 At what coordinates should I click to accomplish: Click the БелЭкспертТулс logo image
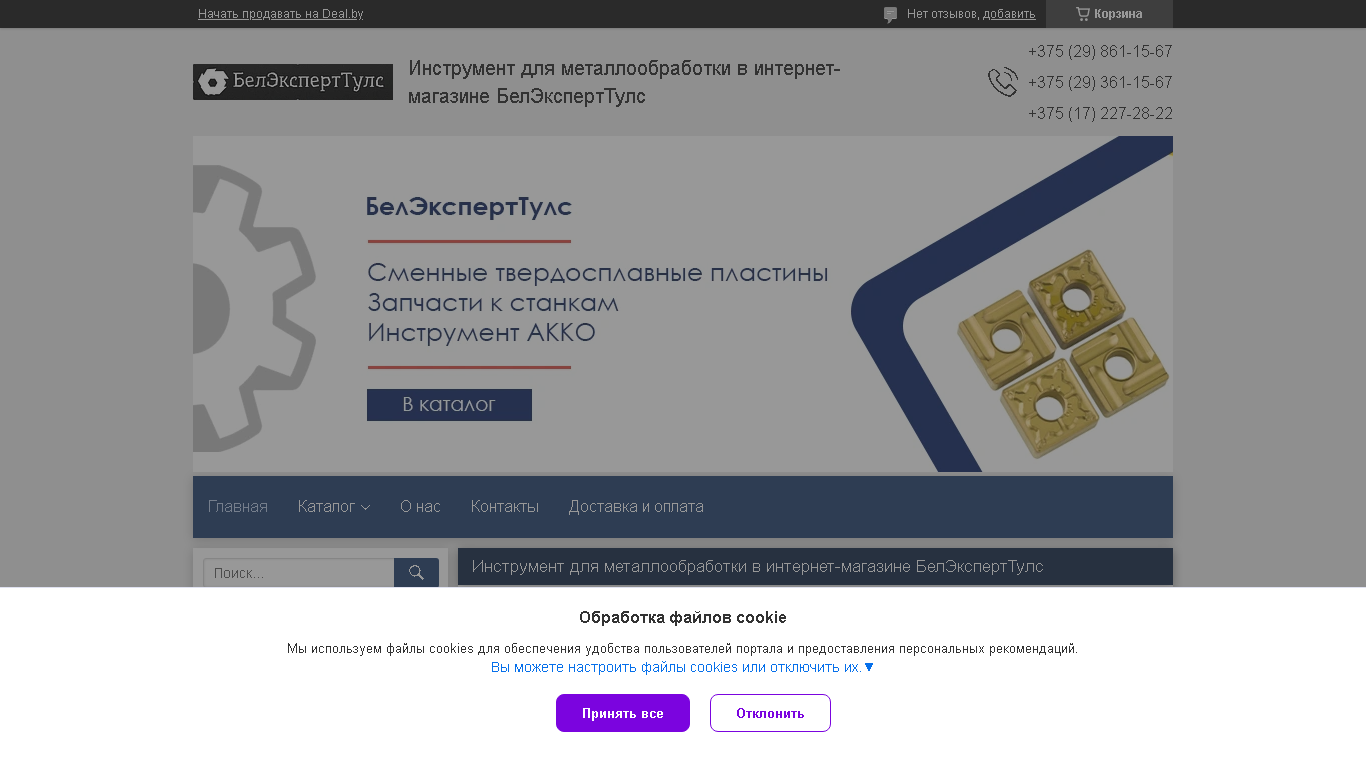tap(293, 82)
